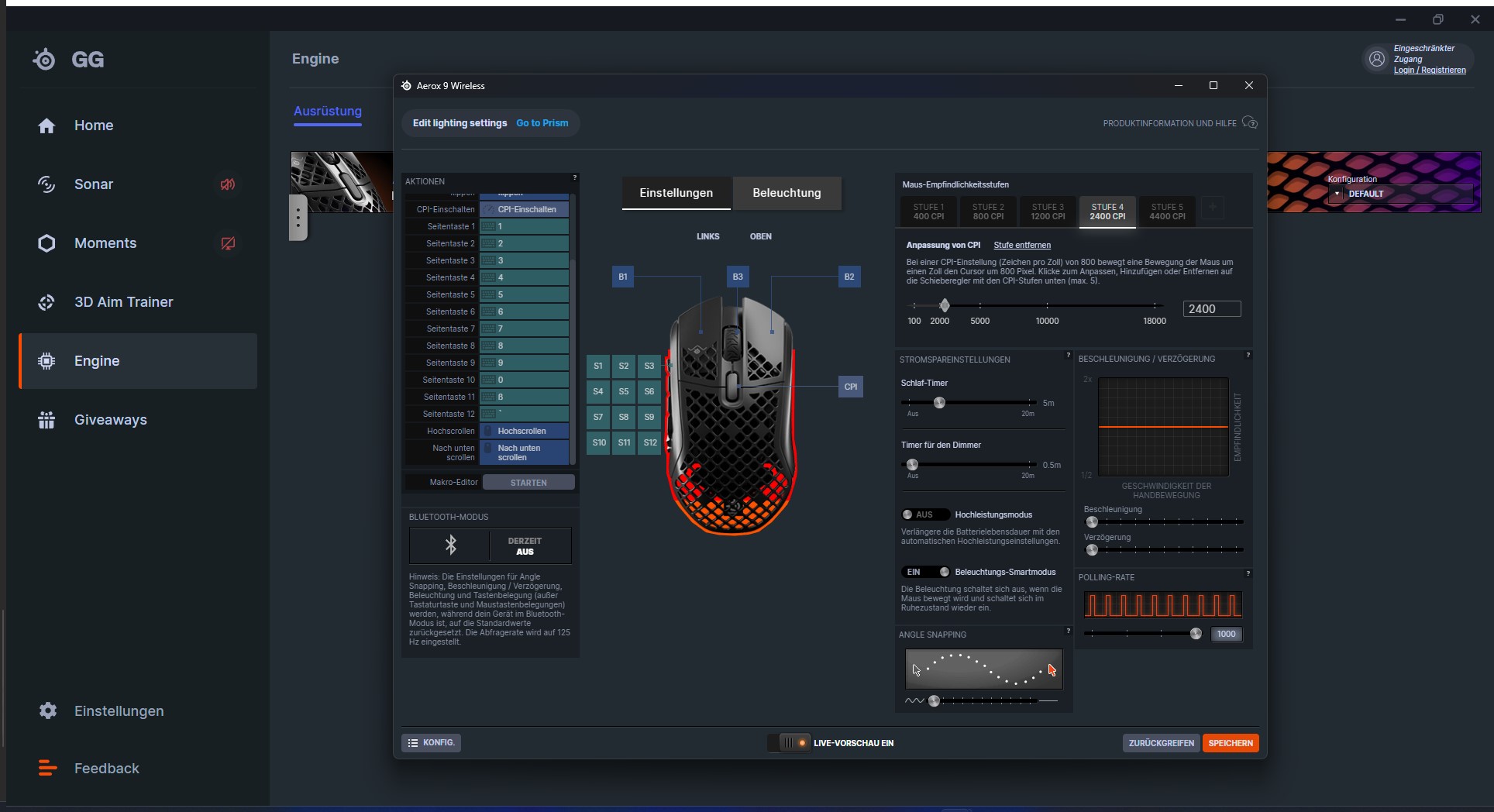
Task: Open action selector for Seitentaste 1
Action: coord(525,226)
